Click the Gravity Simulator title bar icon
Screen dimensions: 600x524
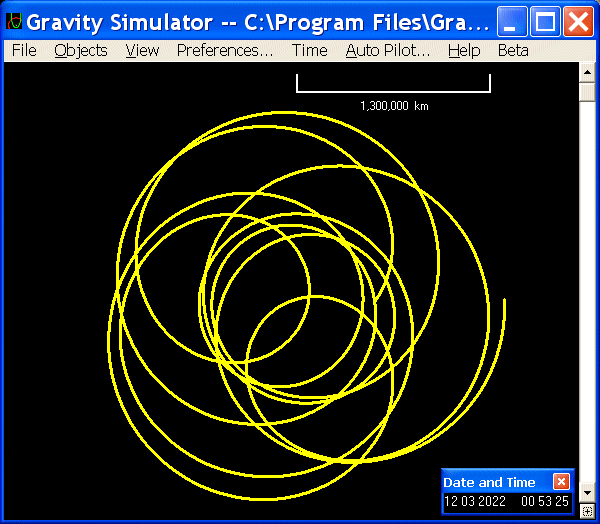[14, 21]
